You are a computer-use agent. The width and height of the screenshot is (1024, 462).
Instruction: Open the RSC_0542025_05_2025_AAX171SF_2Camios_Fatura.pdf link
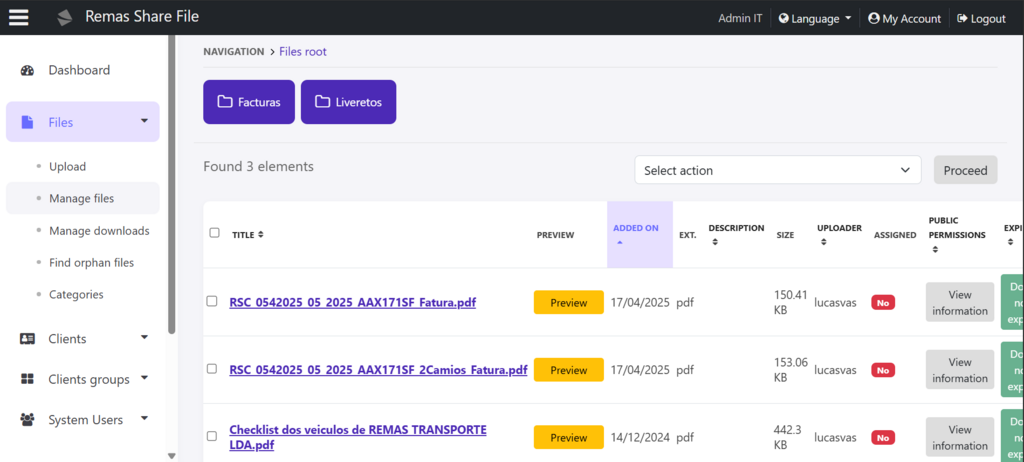pyautogui.click(x=377, y=370)
